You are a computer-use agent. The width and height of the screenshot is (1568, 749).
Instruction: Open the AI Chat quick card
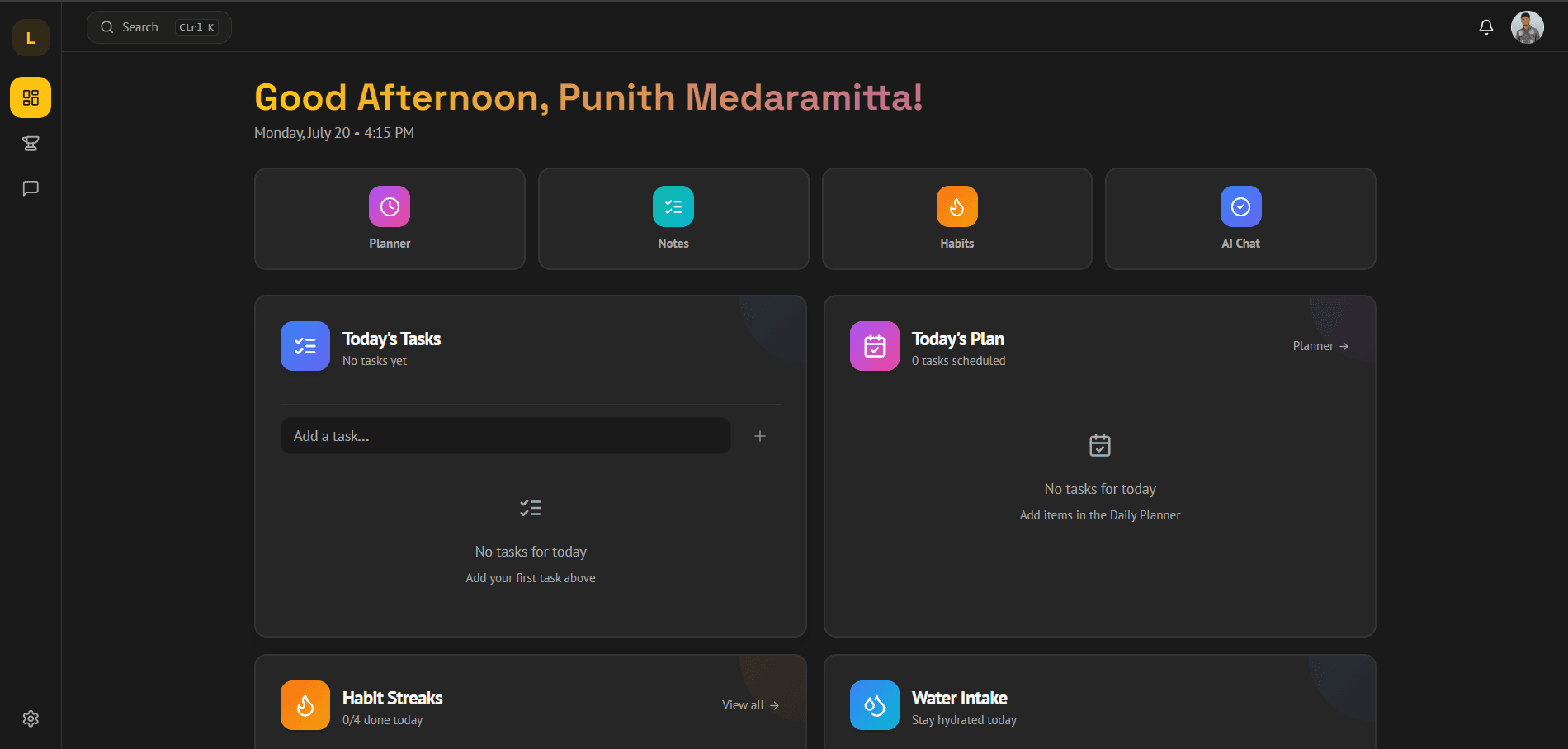point(1240,219)
